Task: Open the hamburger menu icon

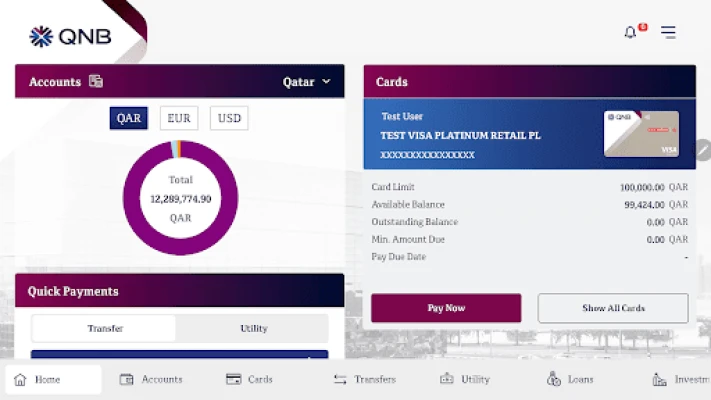Action: click(x=668, y=32)
